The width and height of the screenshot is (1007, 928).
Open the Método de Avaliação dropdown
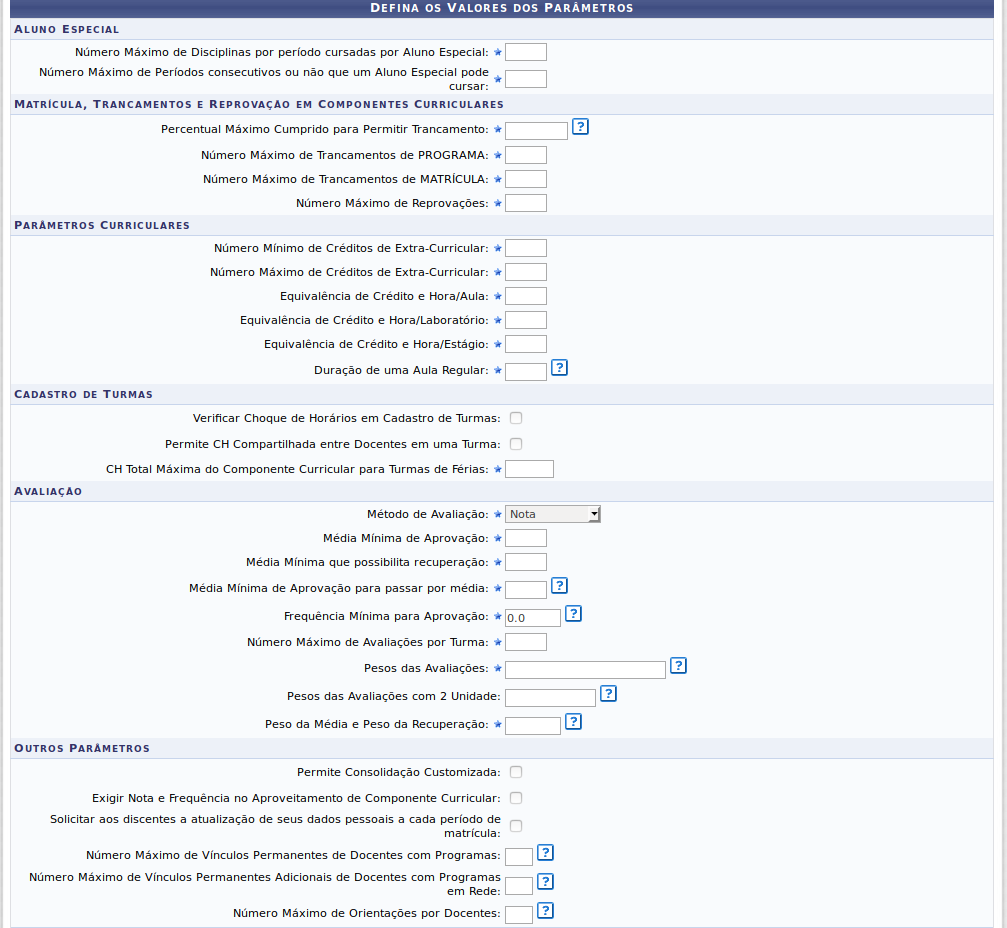click(x=552, y=514)
